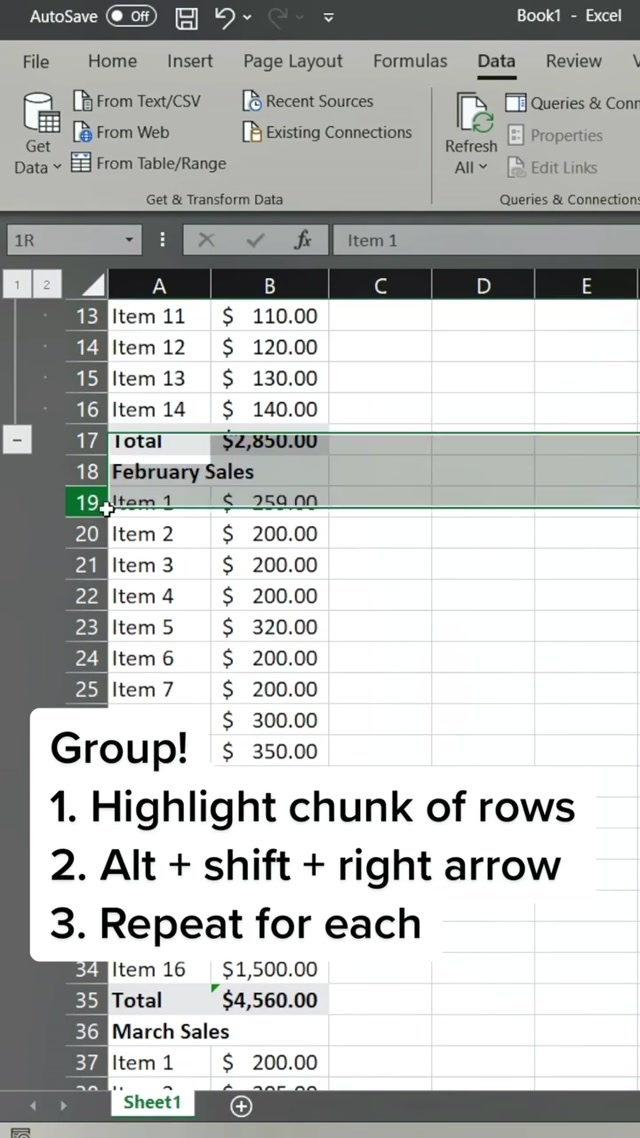Click Existing Connections icon
The image size is (640, 1138).
(253, 132)
